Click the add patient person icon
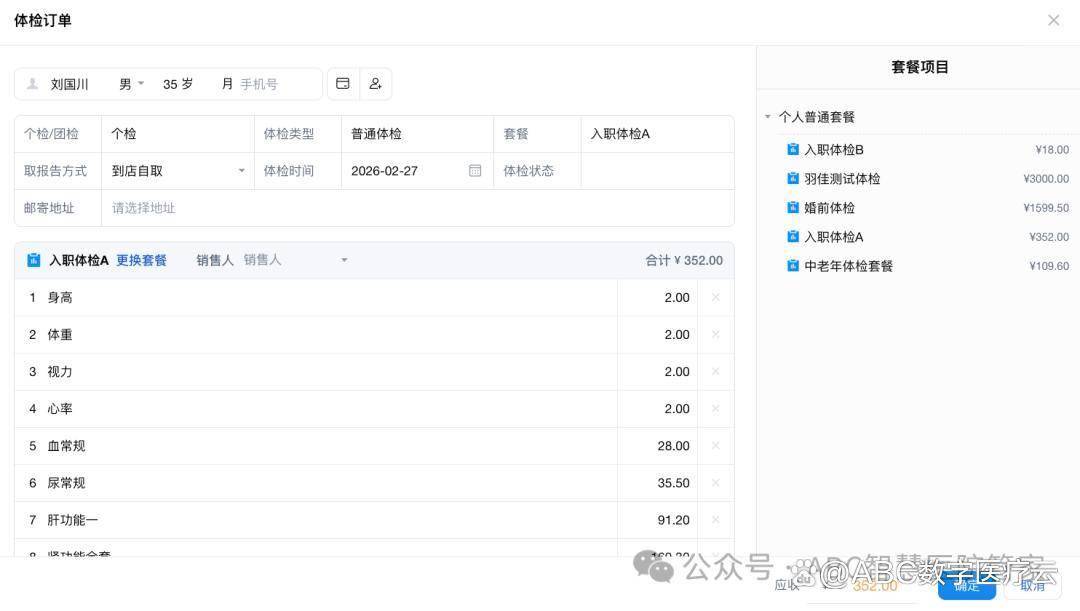Image resolution: width=1080 pixels, height=611 pixels. click(376, 84)
